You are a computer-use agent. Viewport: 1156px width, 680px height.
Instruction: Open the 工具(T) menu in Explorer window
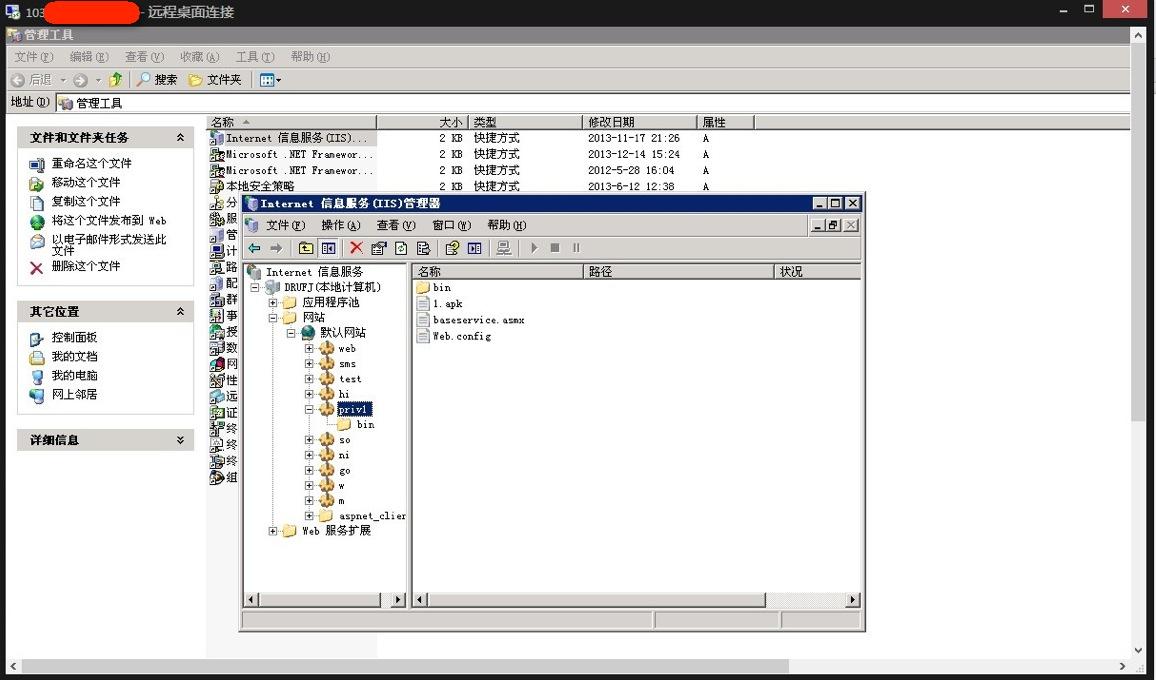tap(255, 57)
